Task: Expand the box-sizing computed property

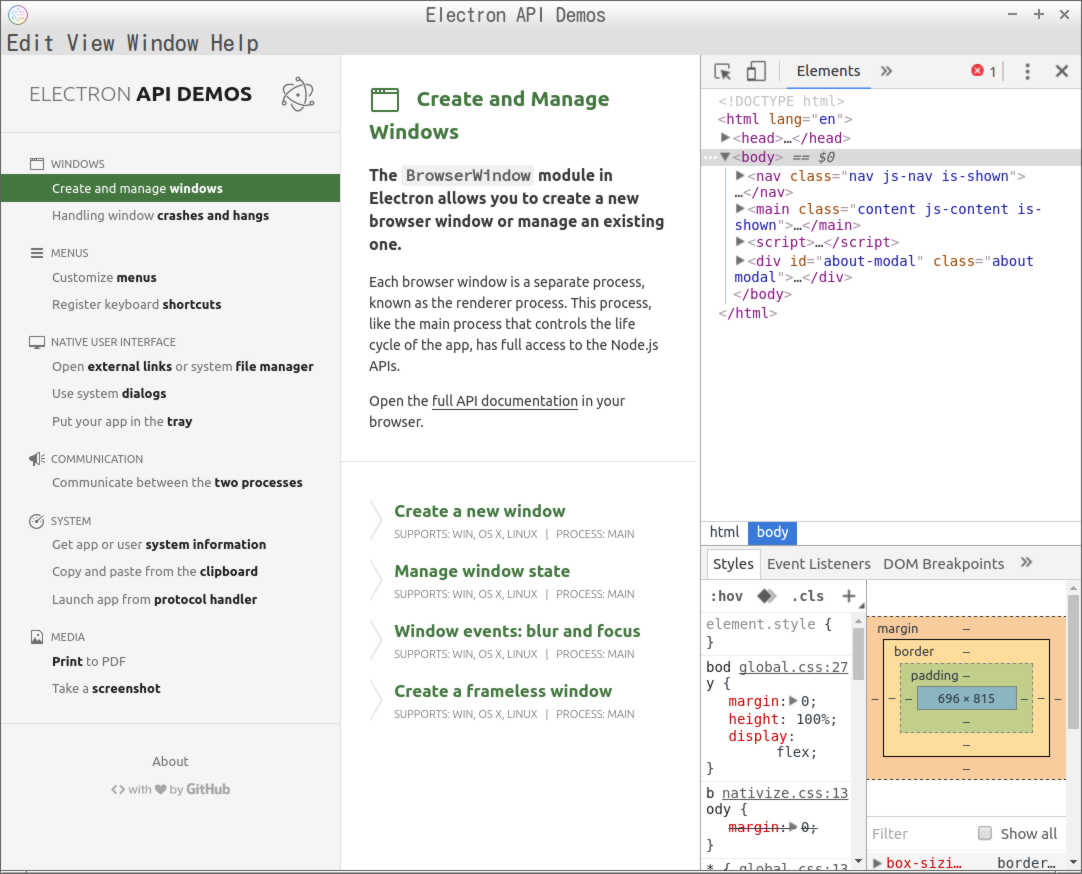Action: 877,863
